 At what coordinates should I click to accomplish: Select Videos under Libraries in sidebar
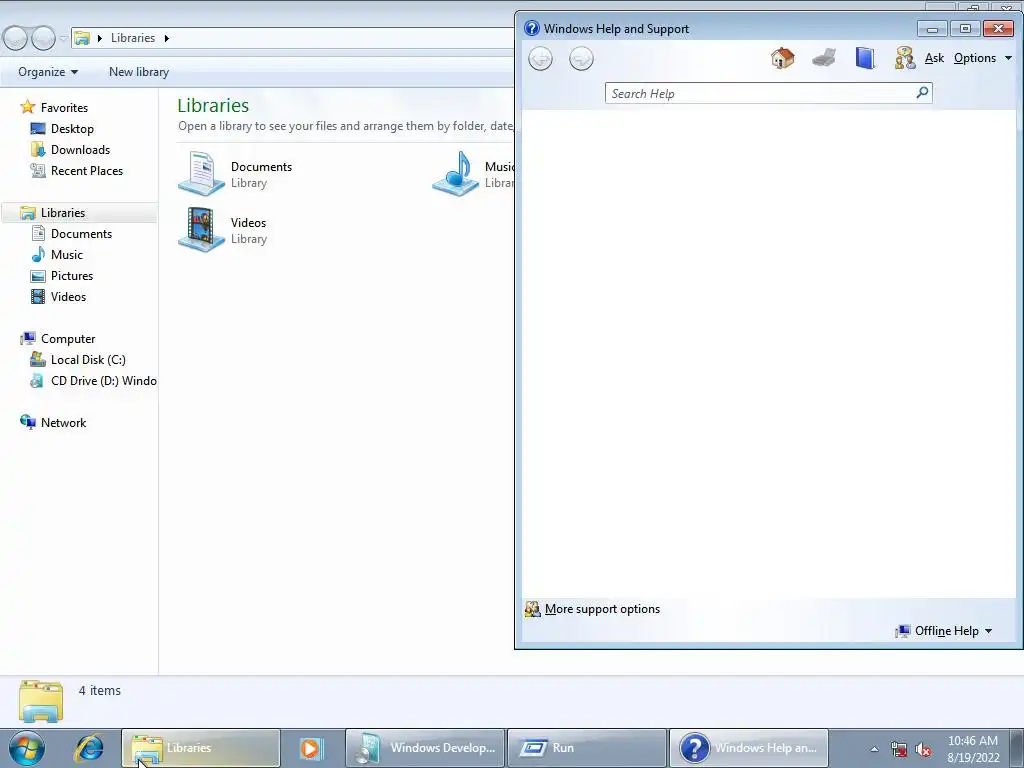pos(68,296)
